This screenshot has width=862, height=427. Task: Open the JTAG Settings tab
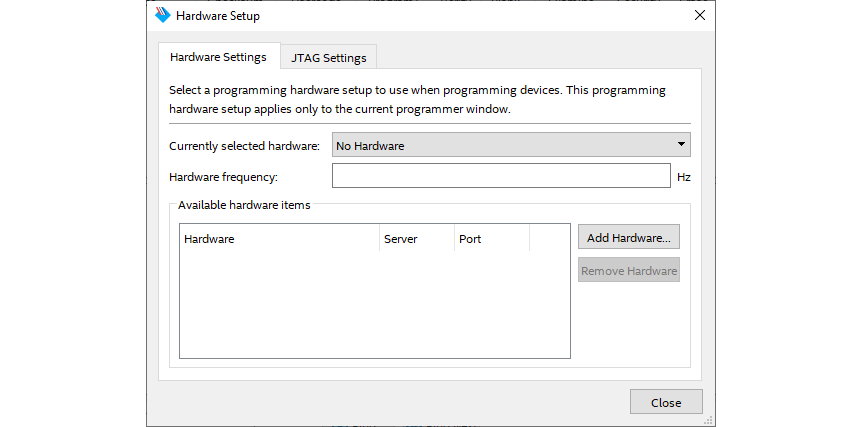point(328,57)
